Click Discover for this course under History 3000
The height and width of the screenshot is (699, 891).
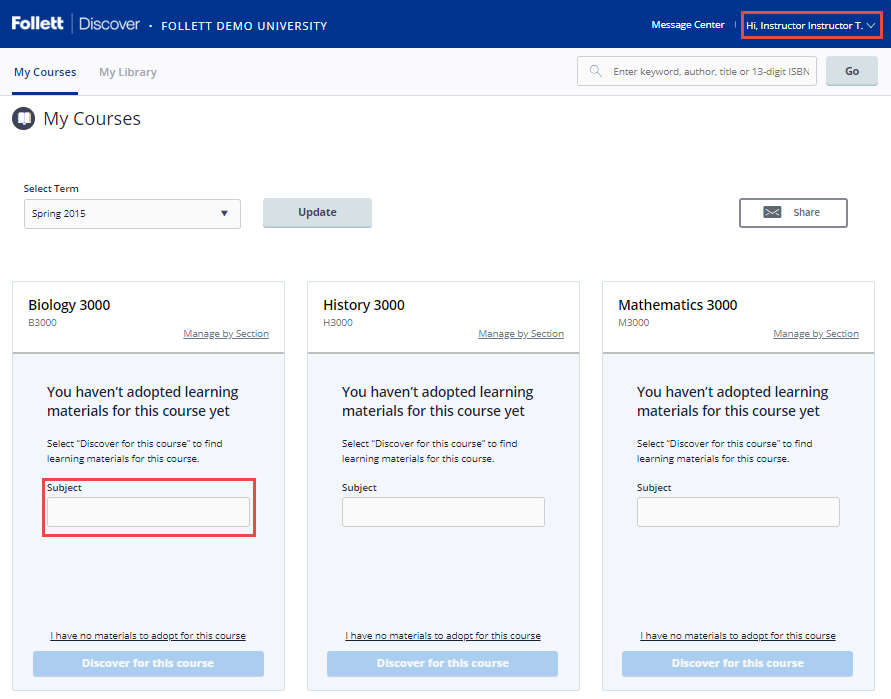coord(443,663)
